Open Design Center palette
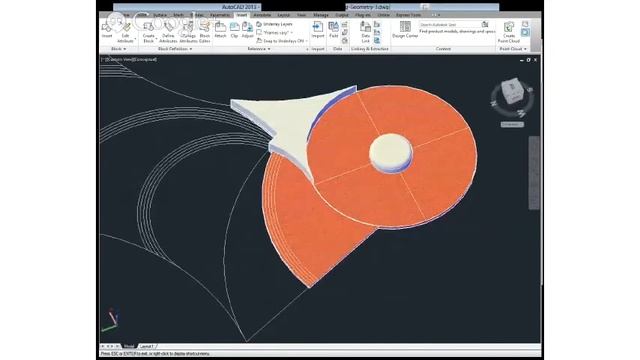The image size is (640, 360). tap(405, 30)
